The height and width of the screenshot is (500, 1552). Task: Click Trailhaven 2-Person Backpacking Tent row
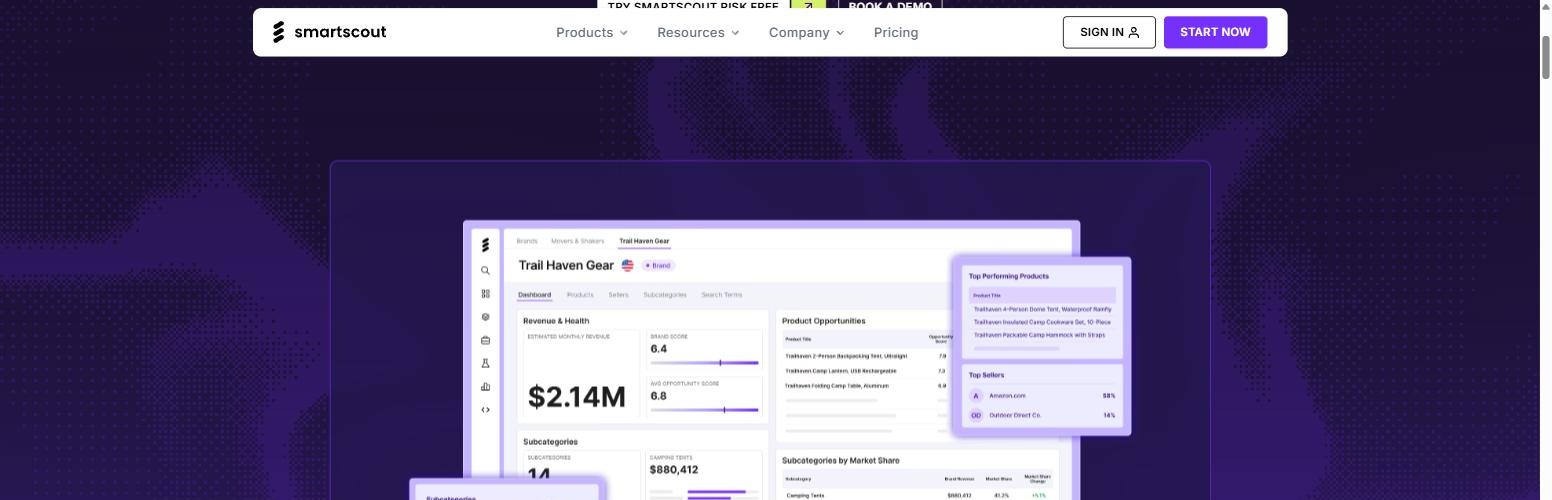865,356
